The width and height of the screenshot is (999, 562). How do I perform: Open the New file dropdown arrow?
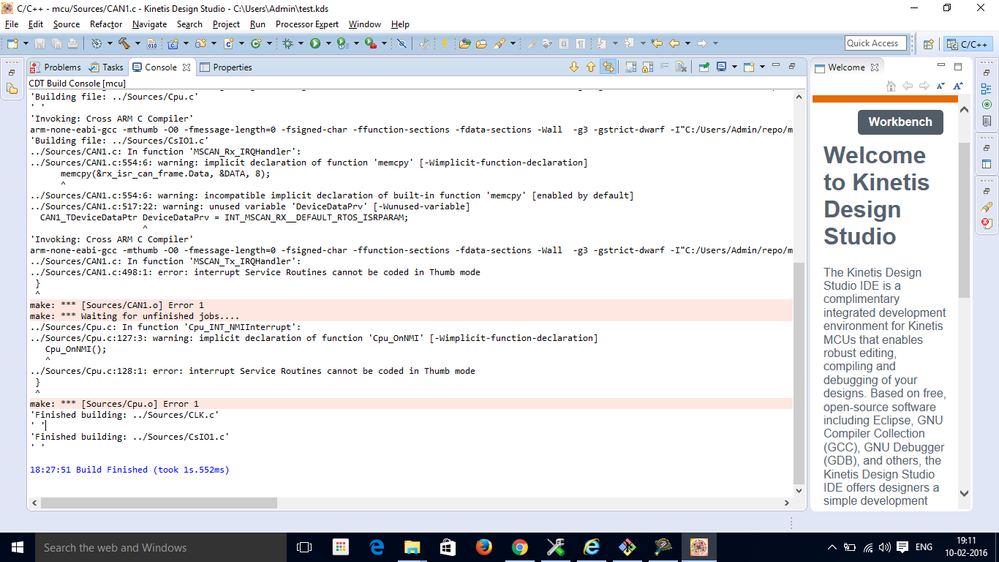[25, 43]
